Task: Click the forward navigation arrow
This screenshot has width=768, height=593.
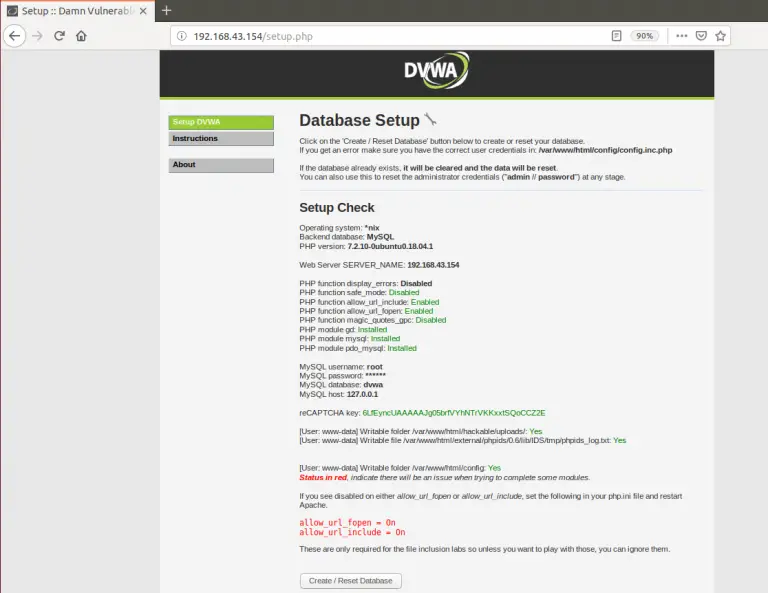Action: 37,35
